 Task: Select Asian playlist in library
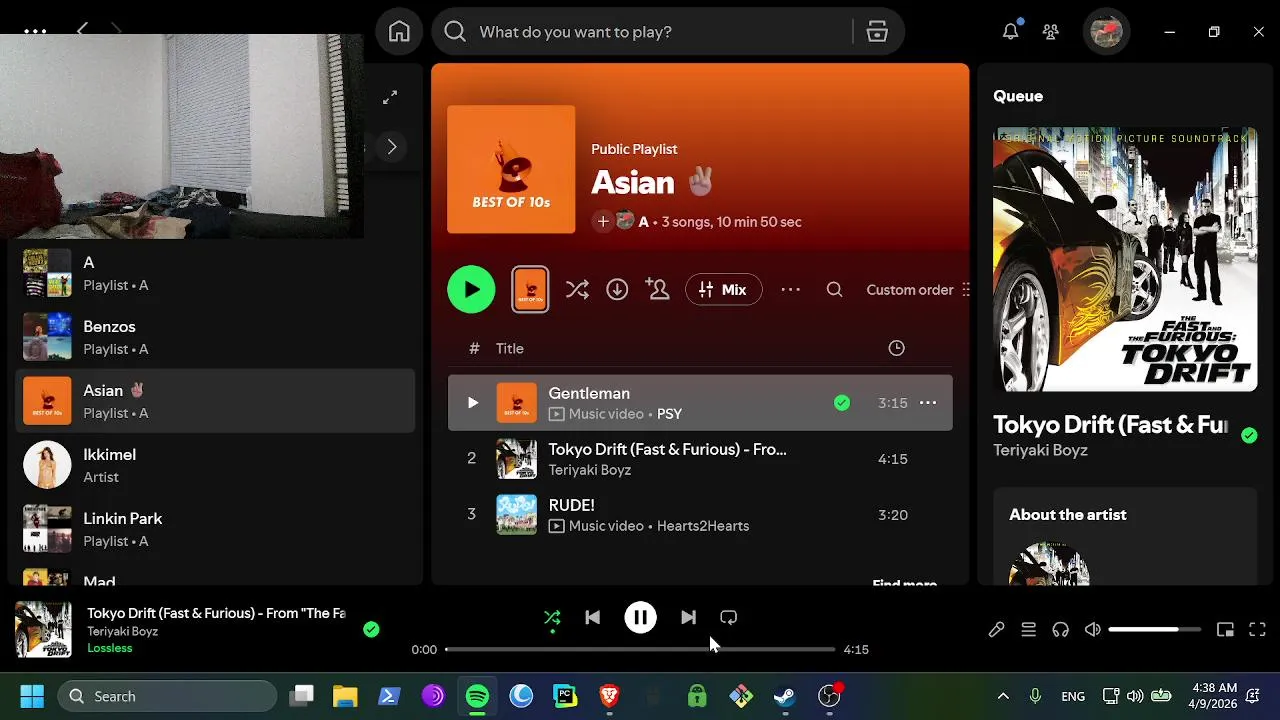pyautogui.click(x=215, y=401)
